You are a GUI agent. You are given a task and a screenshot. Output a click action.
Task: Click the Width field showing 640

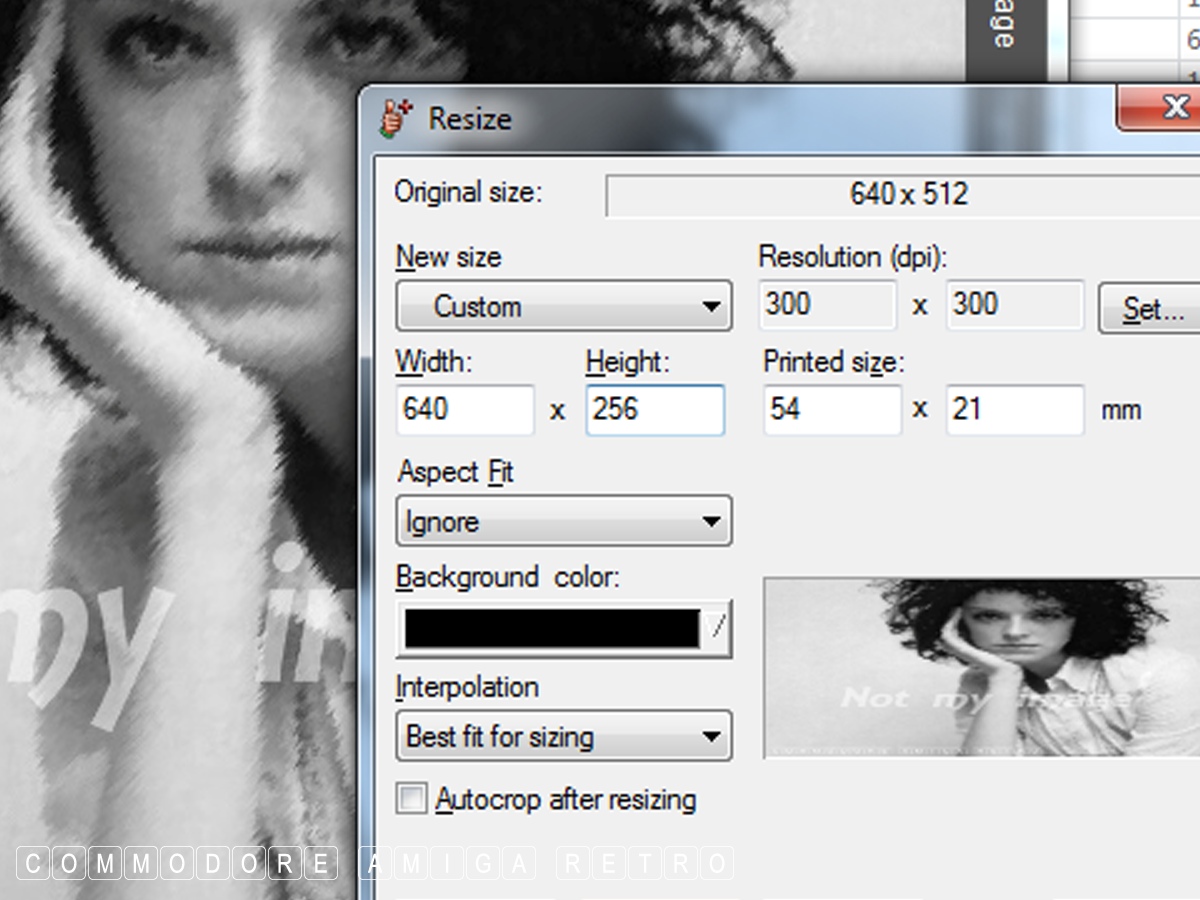(x=464, y=410)
